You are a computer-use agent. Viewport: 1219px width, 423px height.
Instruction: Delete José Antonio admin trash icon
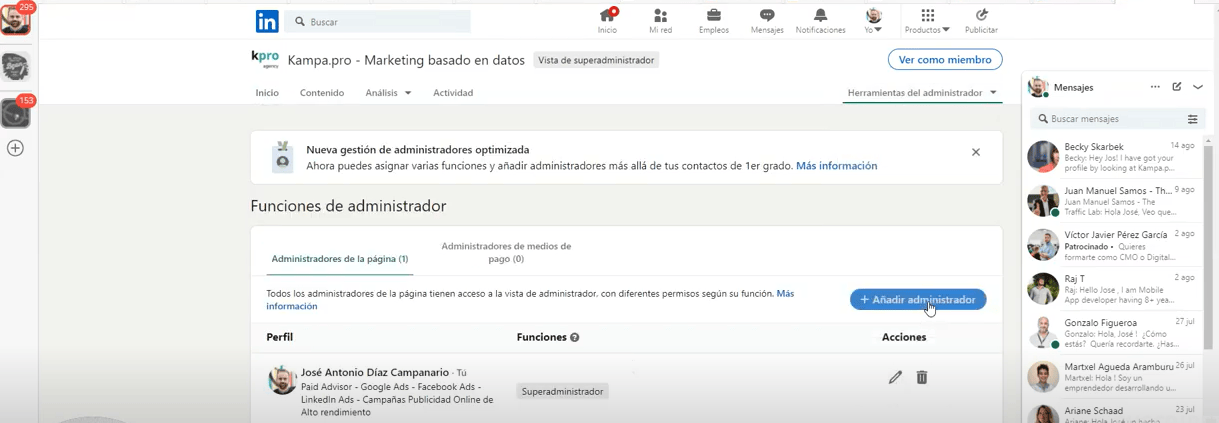922,377
